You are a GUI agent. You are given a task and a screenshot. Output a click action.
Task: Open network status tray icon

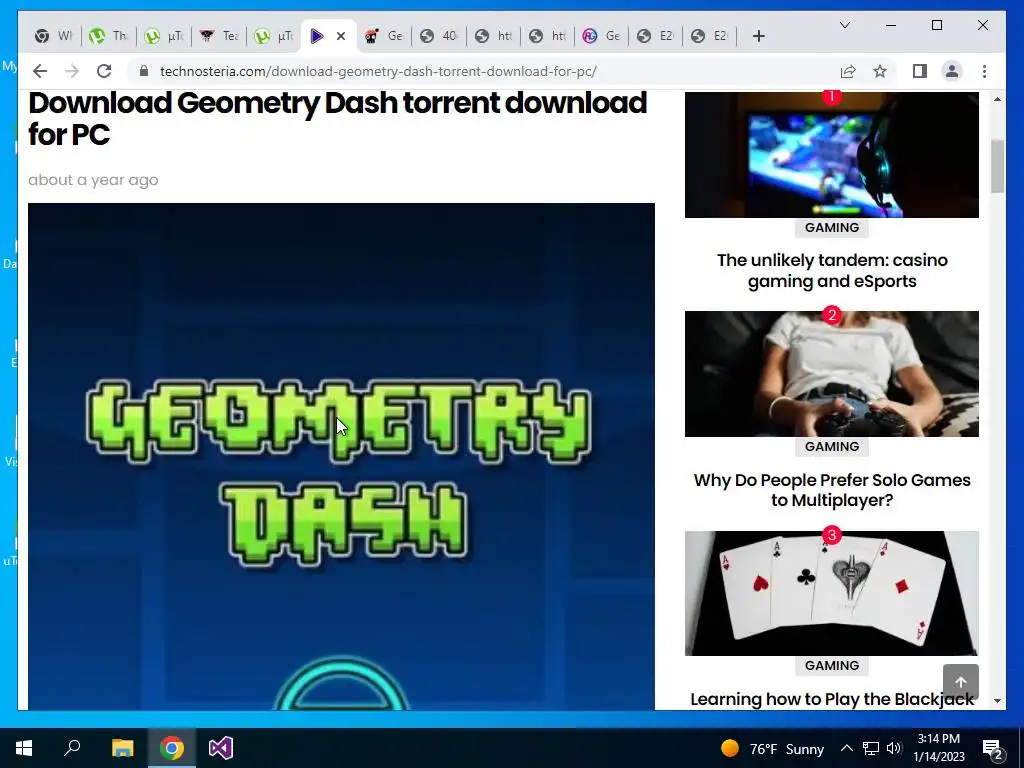(x=871, y=748)
